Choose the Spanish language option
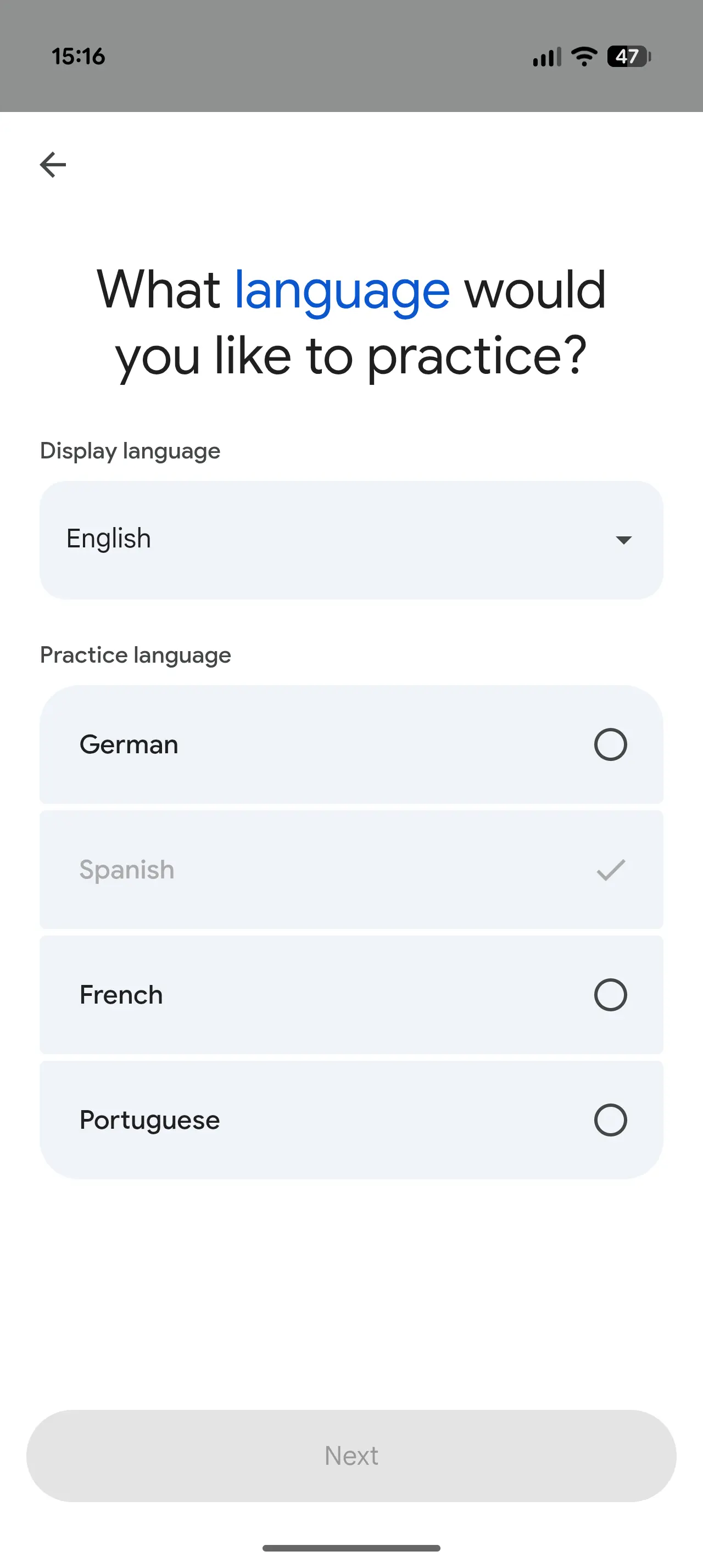Viewport: 703px width, 1568px height. point(127,870)
